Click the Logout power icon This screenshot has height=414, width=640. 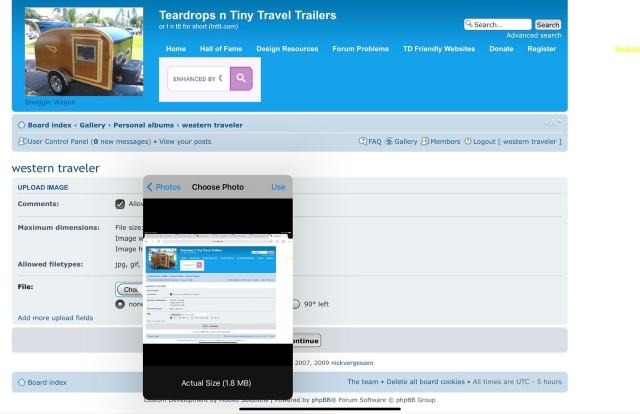coord(468,141)
